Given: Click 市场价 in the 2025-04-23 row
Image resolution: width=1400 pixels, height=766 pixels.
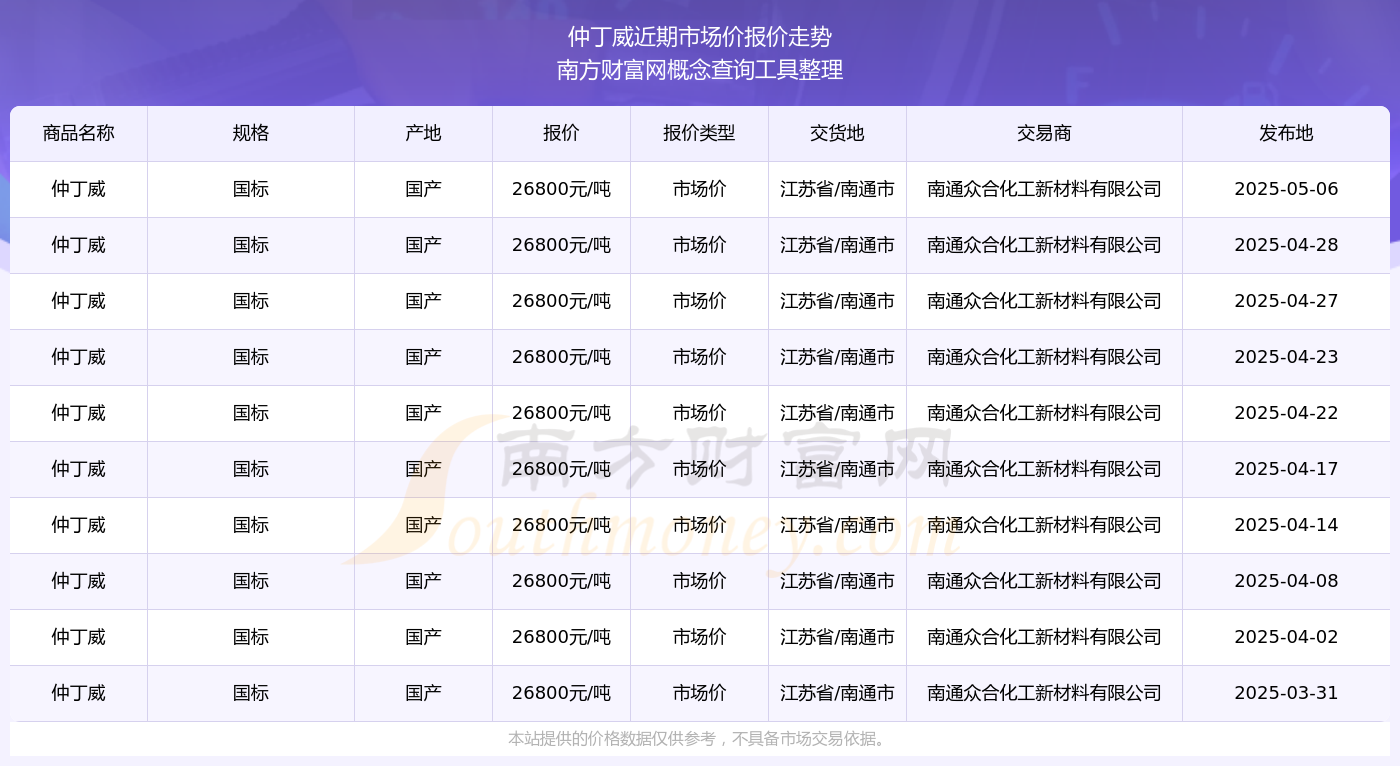Looking at the screenshot, I should point(699,357).
